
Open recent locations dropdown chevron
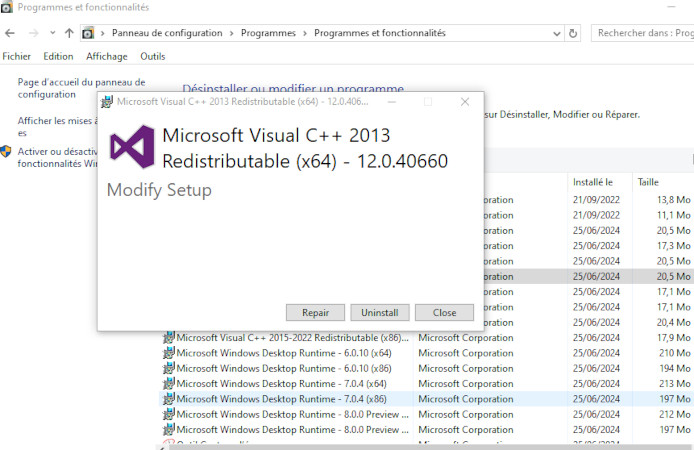53,33
